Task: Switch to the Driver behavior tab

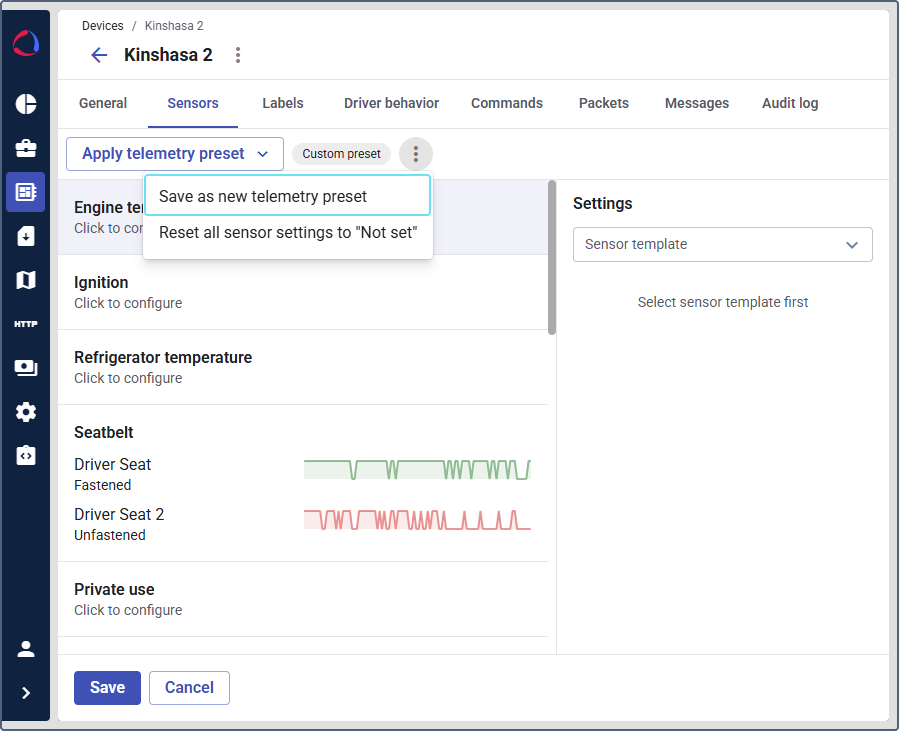Action: 391,103
